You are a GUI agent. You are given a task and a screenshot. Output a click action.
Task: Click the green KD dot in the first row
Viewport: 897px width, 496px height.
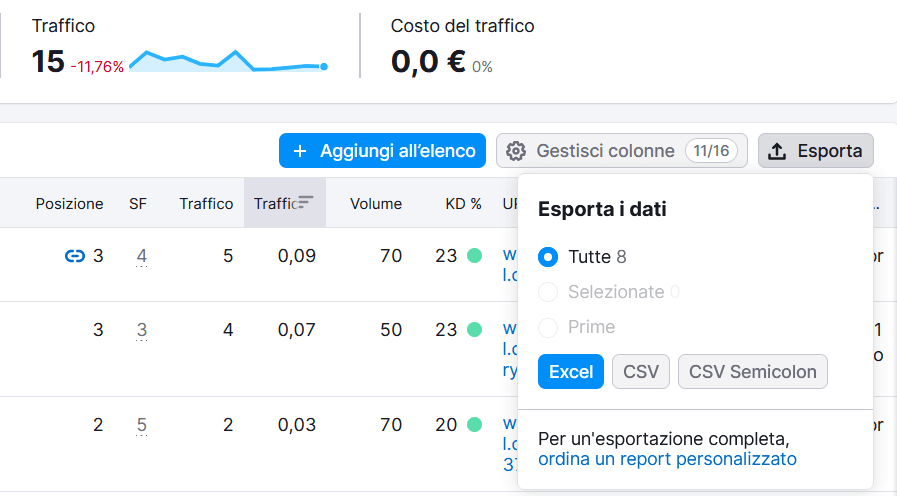pyautogui.click(x=474, y=256)
